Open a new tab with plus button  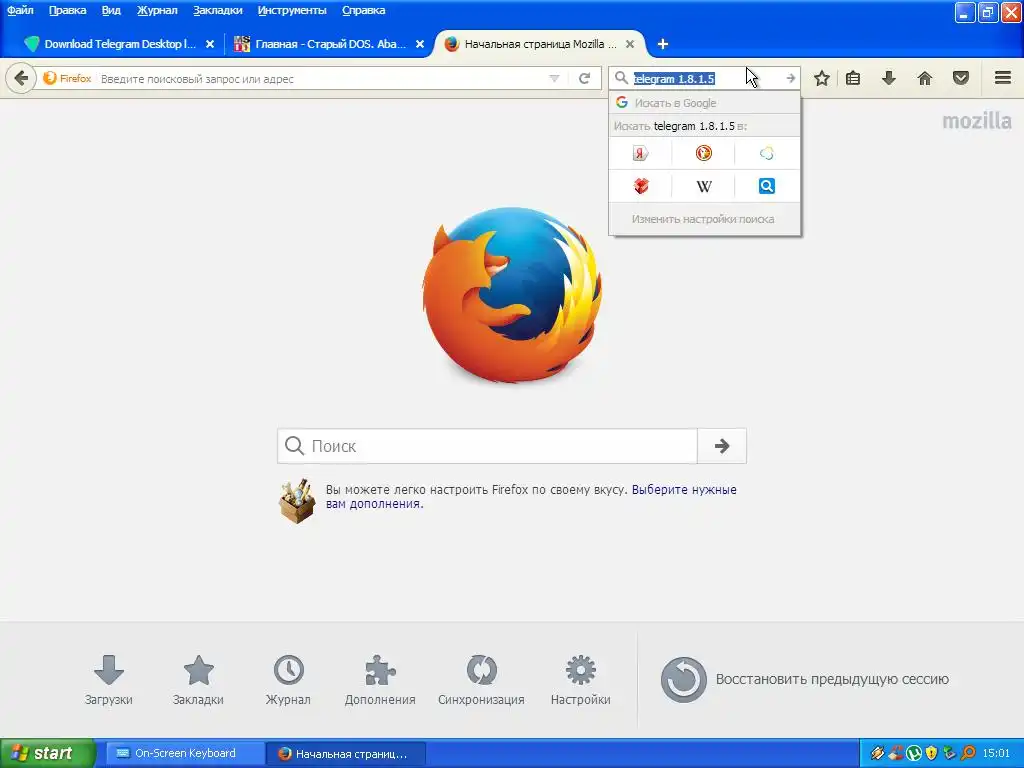(662, 44)
